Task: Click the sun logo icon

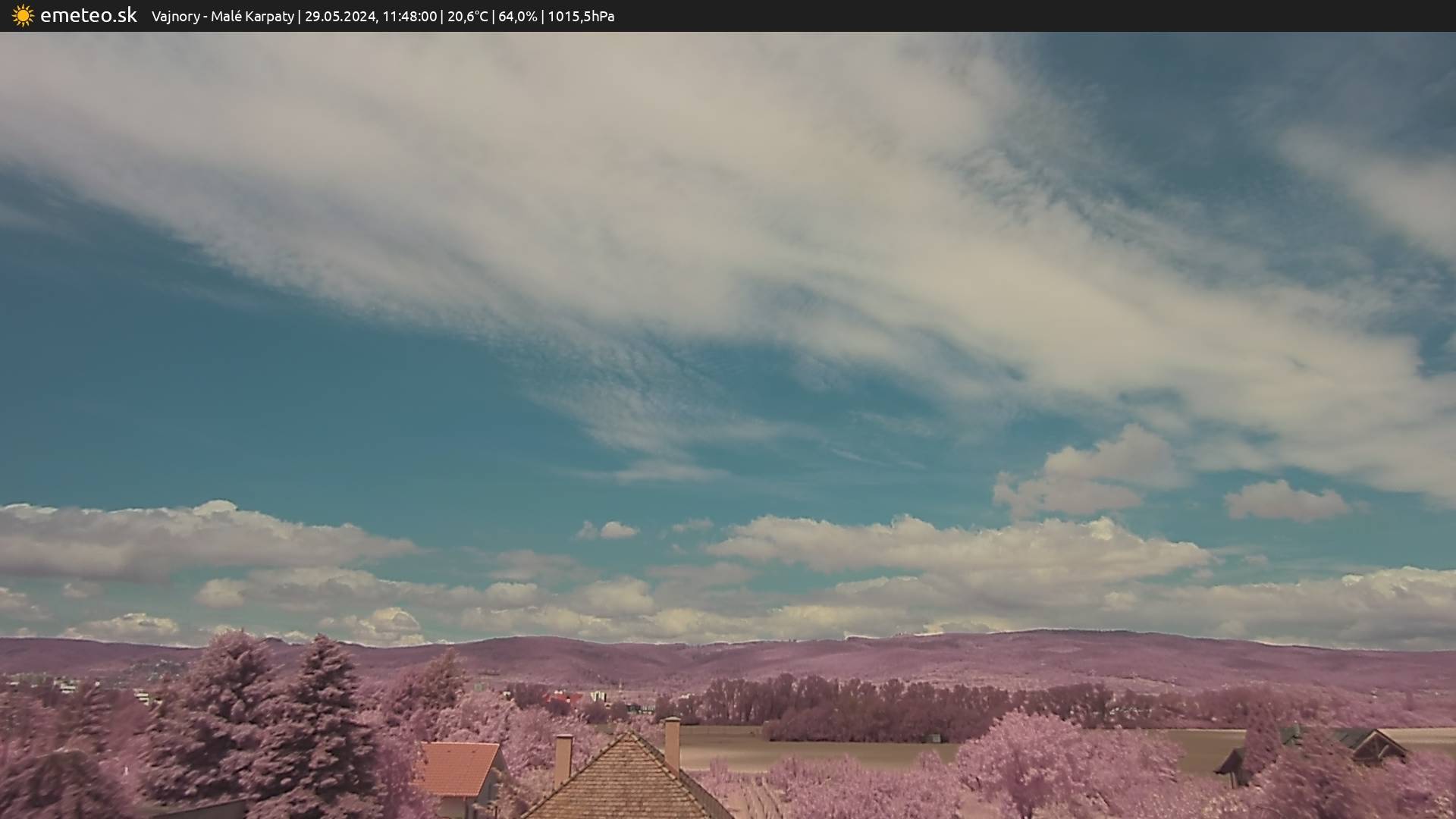Action: (23, 16)
